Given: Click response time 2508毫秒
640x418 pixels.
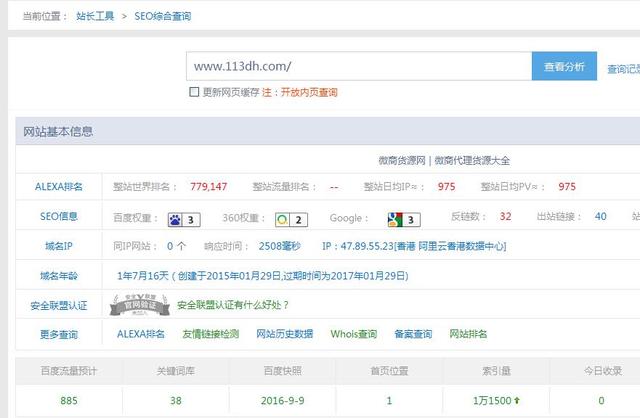Looking at the screenshot, I should pos(280,246).
